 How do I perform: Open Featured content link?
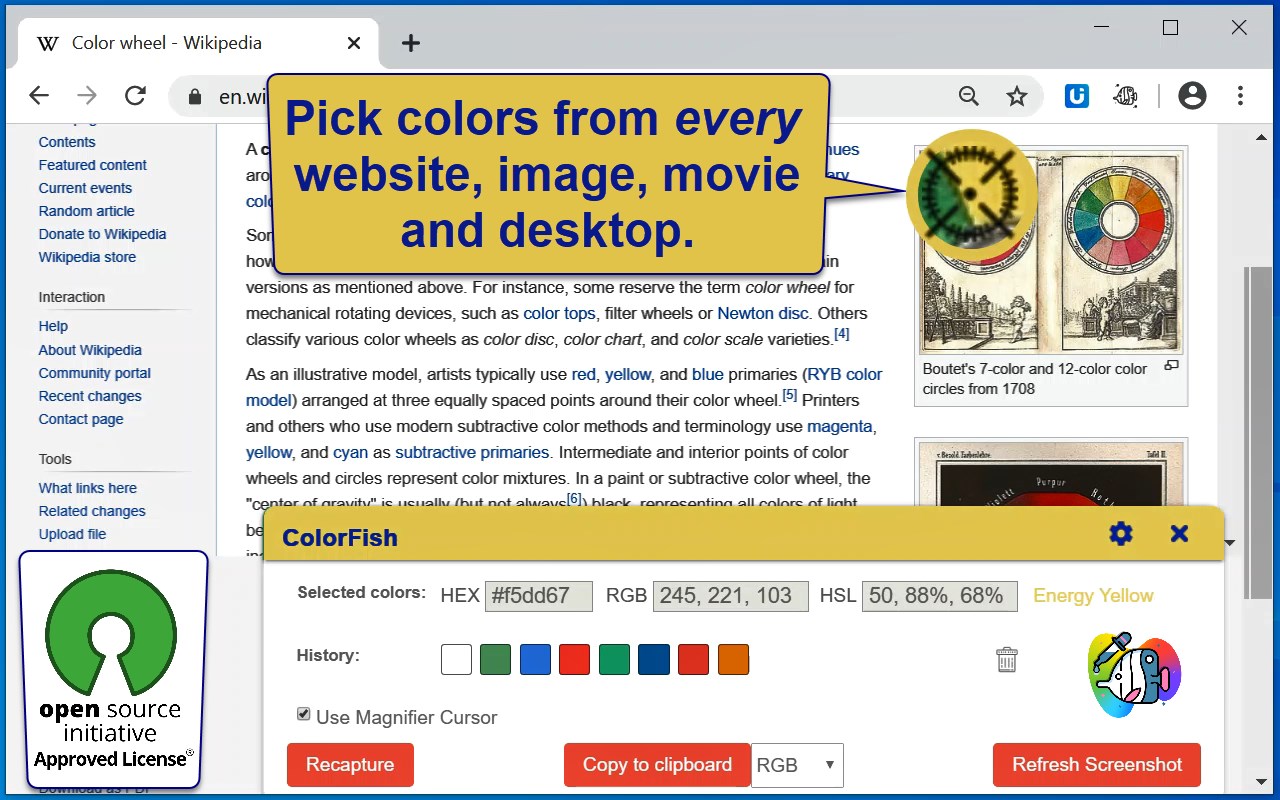tap(93, 165)
